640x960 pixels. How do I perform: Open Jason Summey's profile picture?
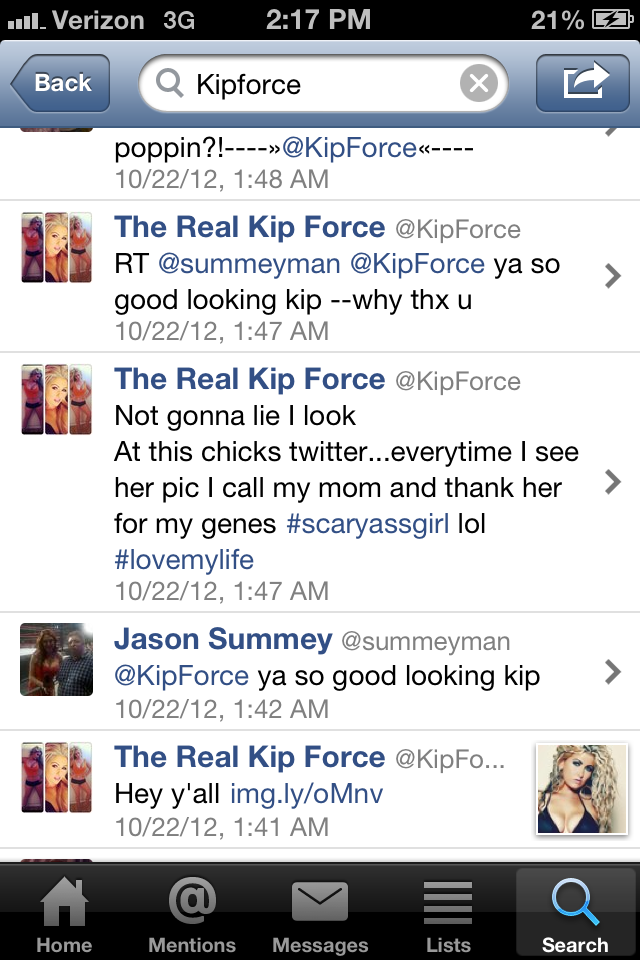click(56, 659)
